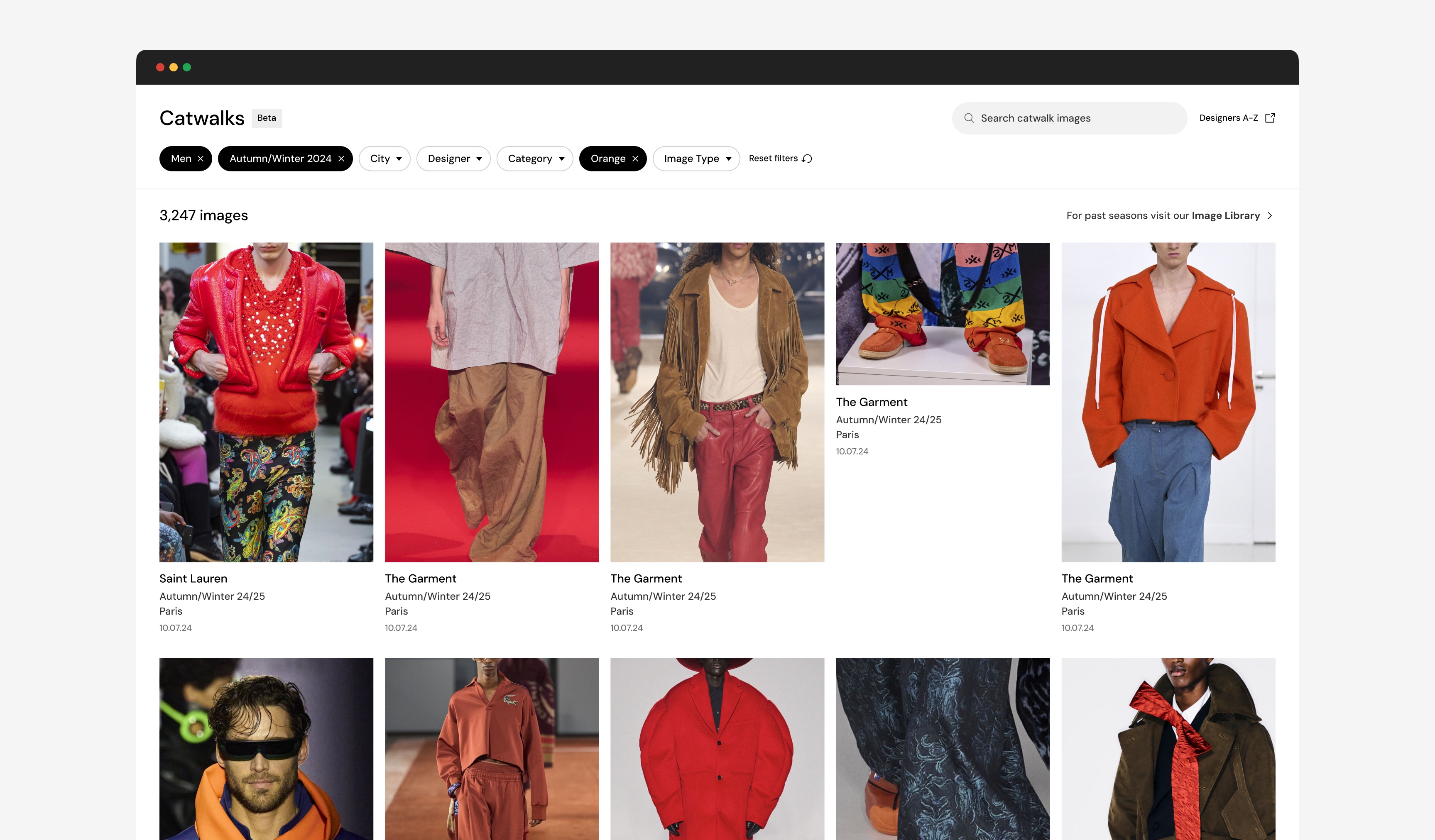The width and height of the screenshot is (1435, 840).
Task: Open the Saint Lauren red jacket image
Action: tap(266, 402)
